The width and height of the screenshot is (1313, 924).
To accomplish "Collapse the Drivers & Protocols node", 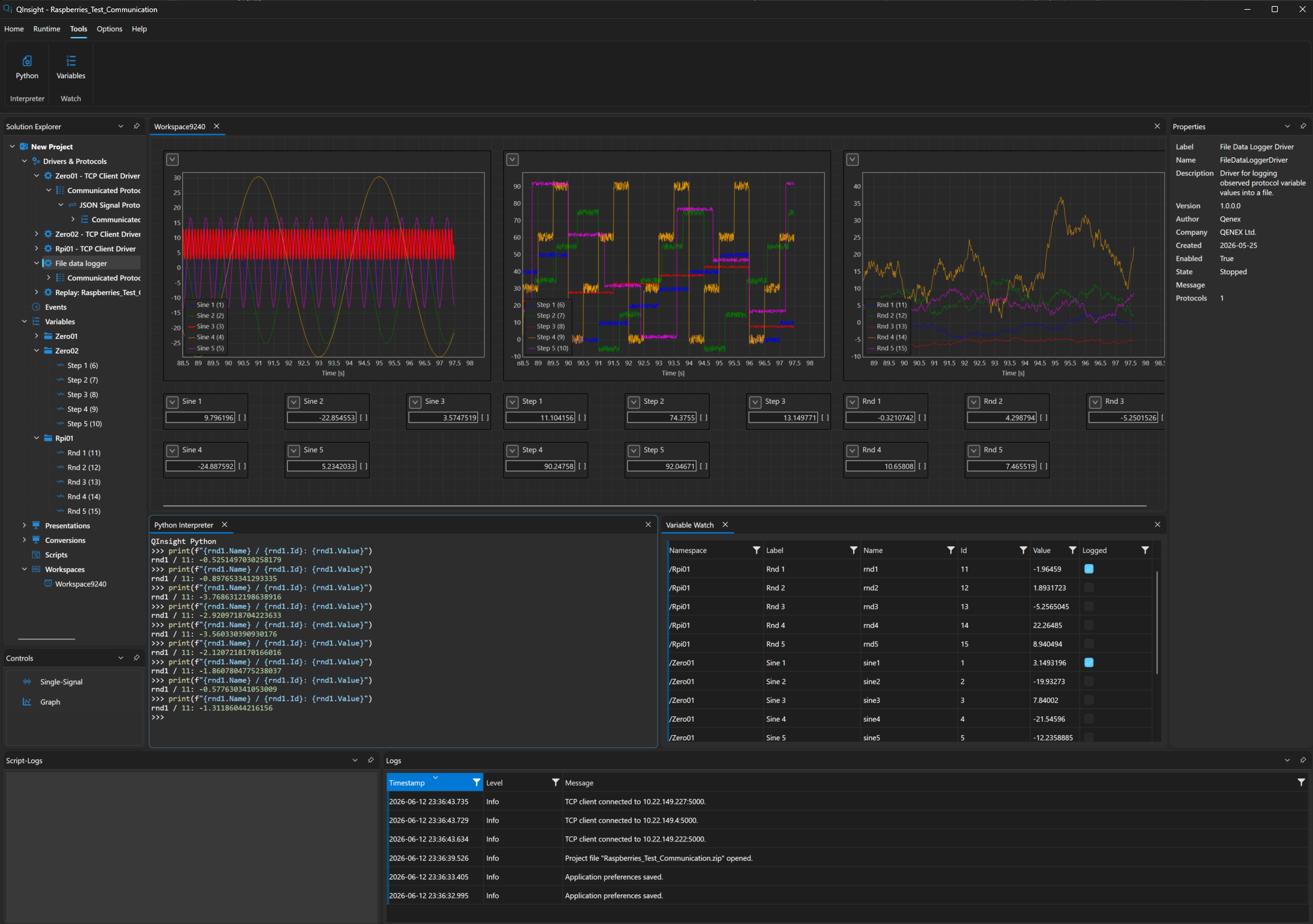I will pos(24,161).
